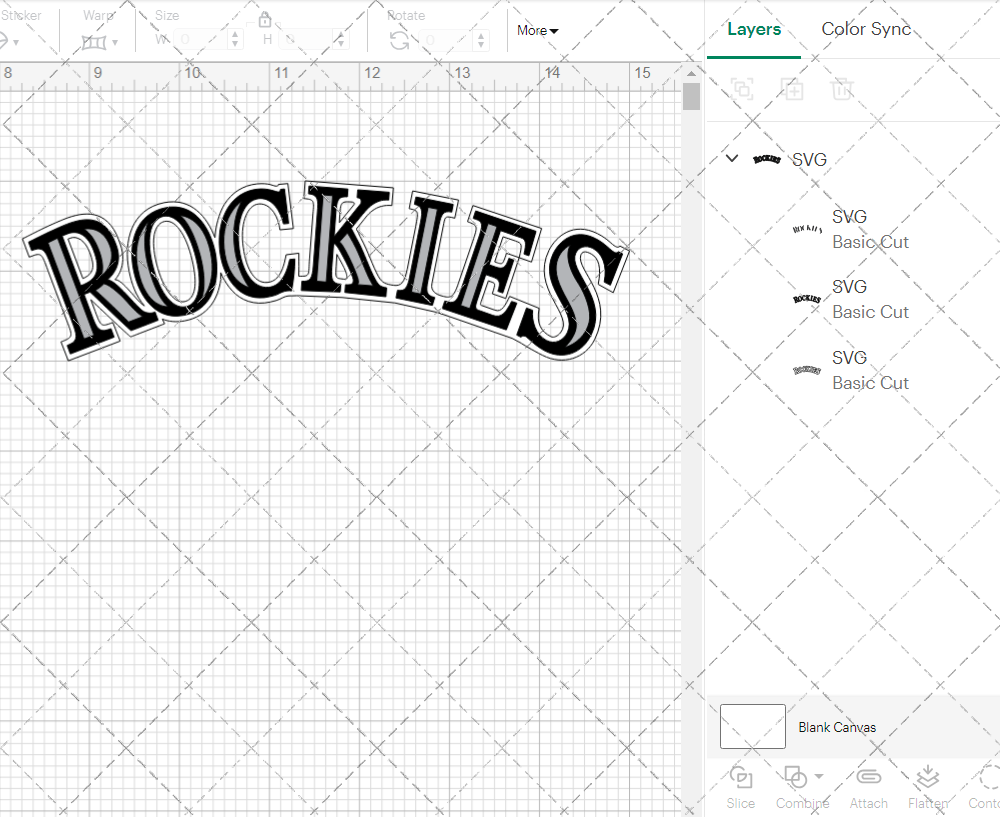Click the Rotate icon
Viewport: 1000px width, 817px height.
[399, 41]
